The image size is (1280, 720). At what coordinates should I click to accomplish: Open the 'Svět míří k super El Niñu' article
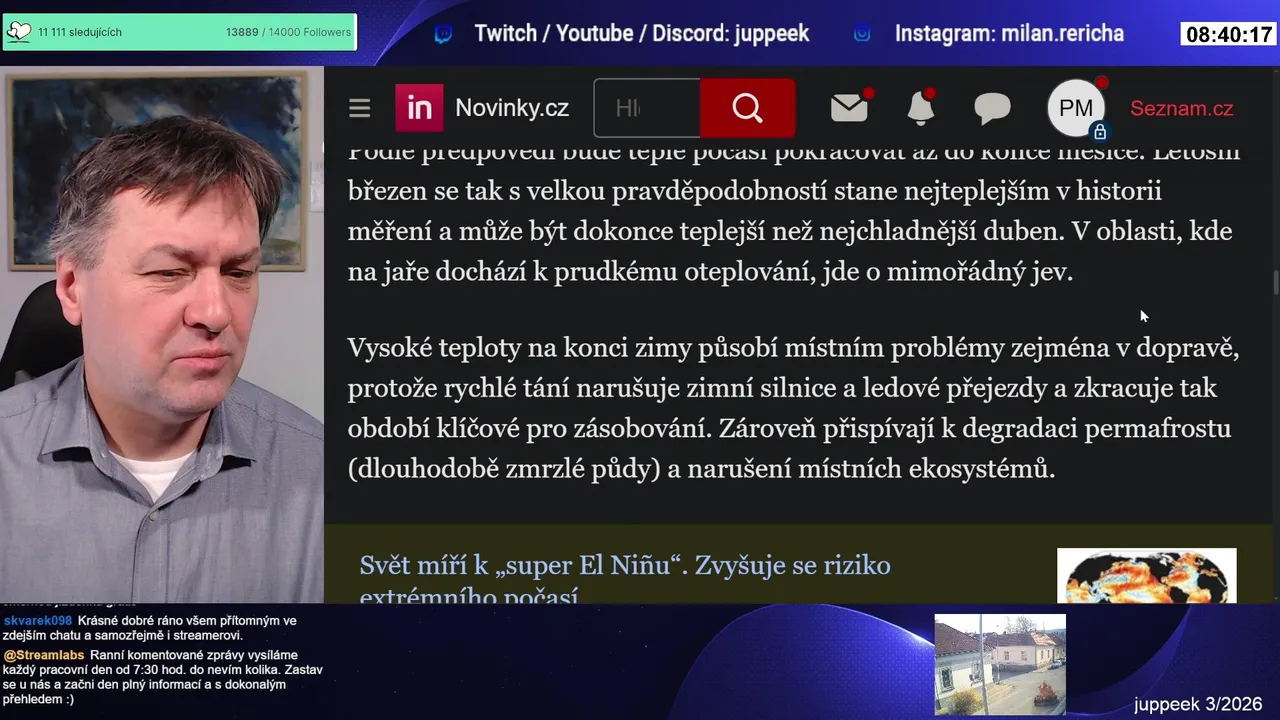click(x=625, y=580)
